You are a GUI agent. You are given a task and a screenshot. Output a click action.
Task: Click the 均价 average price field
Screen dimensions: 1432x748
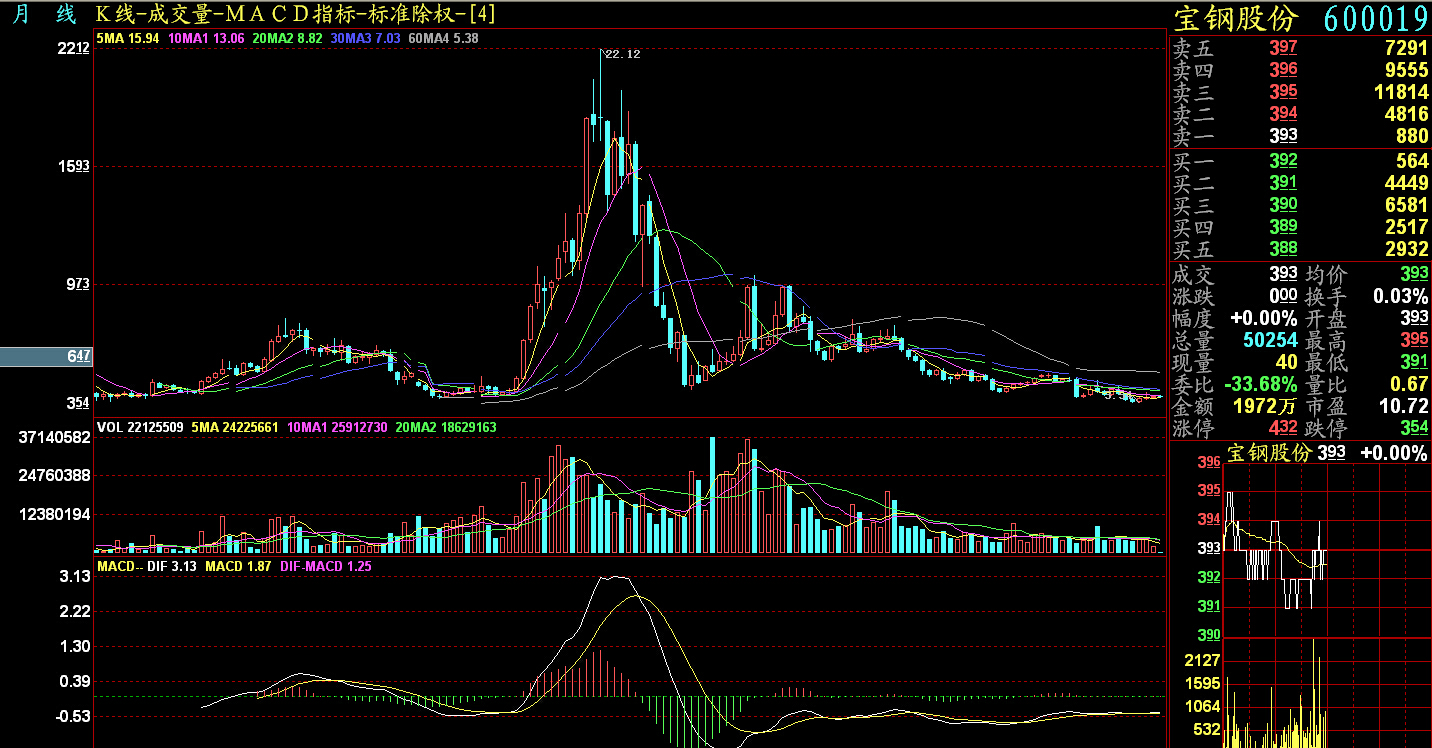(x=1367, y=274)
